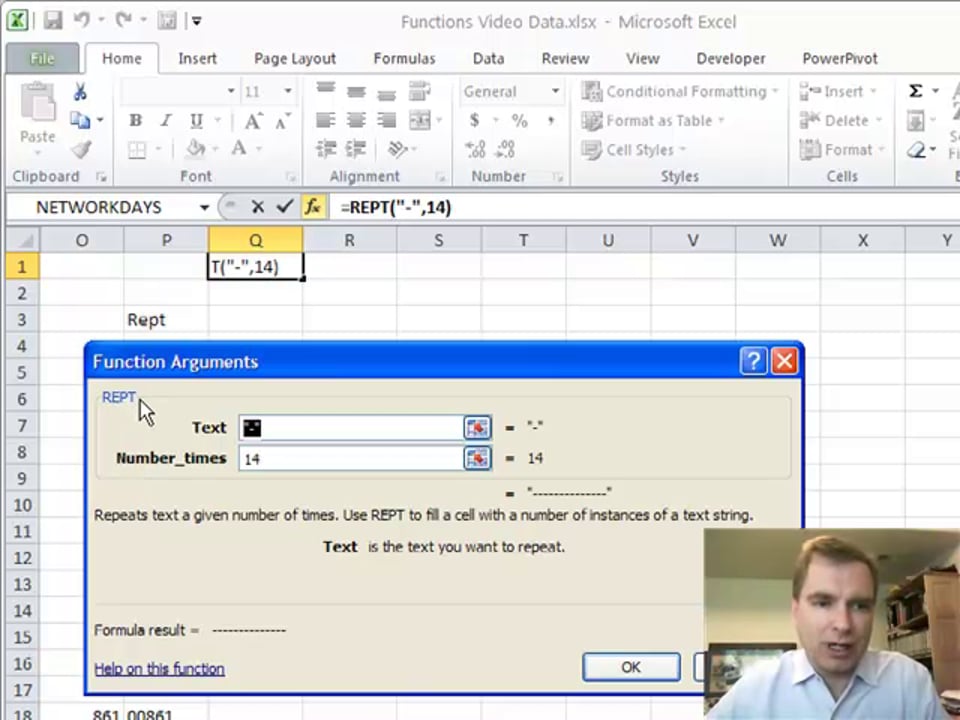Image resolution: width=960 pixels, height=720 pixels.
Task: Switch to the PowerPivot tab
Action: pos(839,59)
